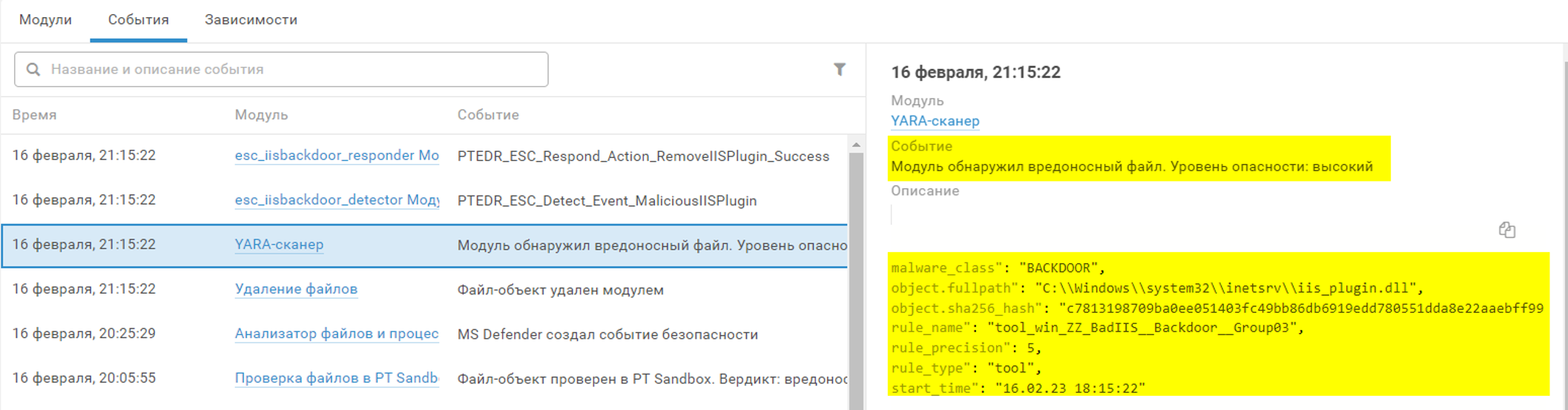The height and width of the screenshot is (410, 1568).
Task: Click the event list scroll-up arrow
Action: click(x=856, y=145)
